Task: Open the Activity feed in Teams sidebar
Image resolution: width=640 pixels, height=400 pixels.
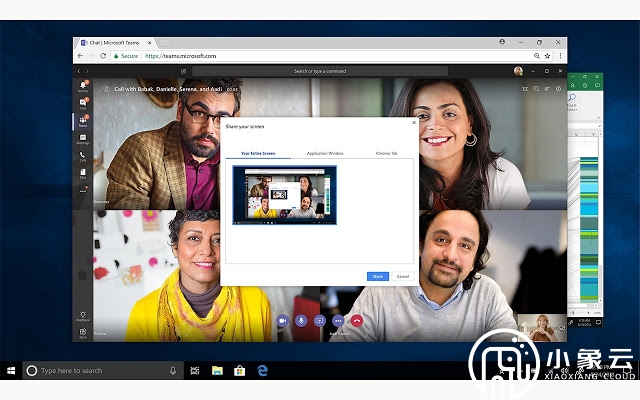Action: [83, 86]
